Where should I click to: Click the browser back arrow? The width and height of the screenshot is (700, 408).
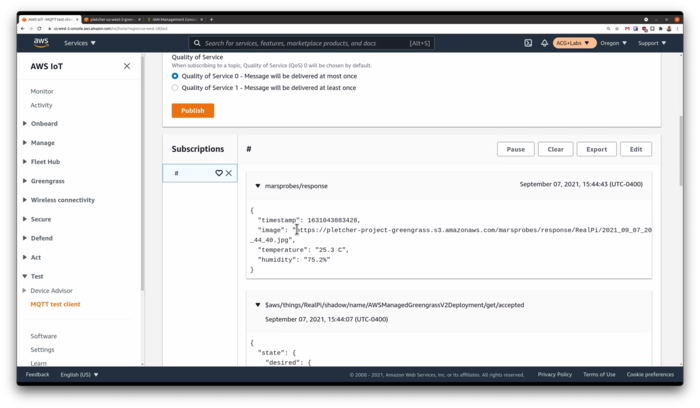click(x=23, y=29)
